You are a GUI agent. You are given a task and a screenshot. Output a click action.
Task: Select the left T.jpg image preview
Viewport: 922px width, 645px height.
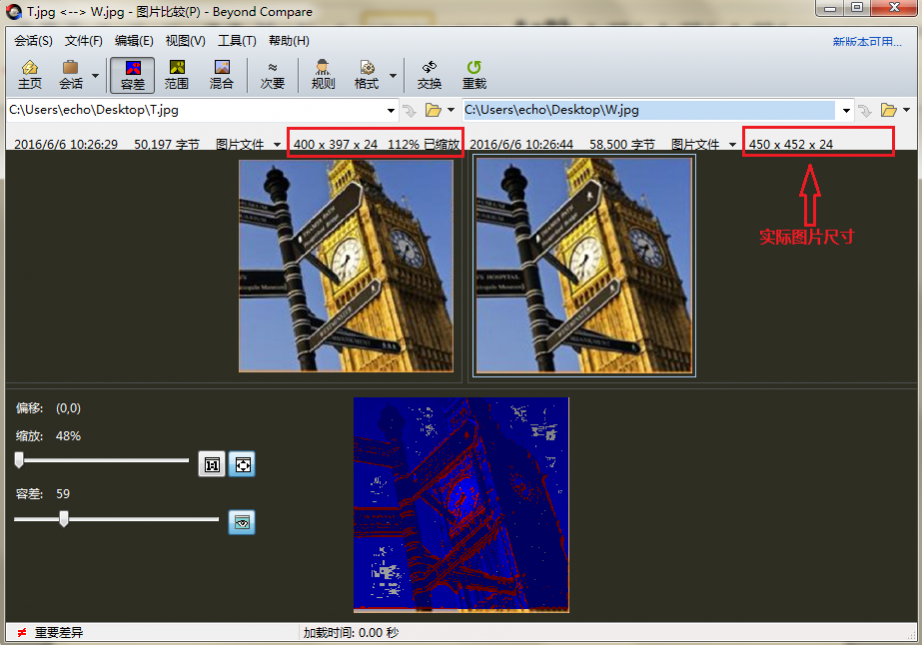346,266
